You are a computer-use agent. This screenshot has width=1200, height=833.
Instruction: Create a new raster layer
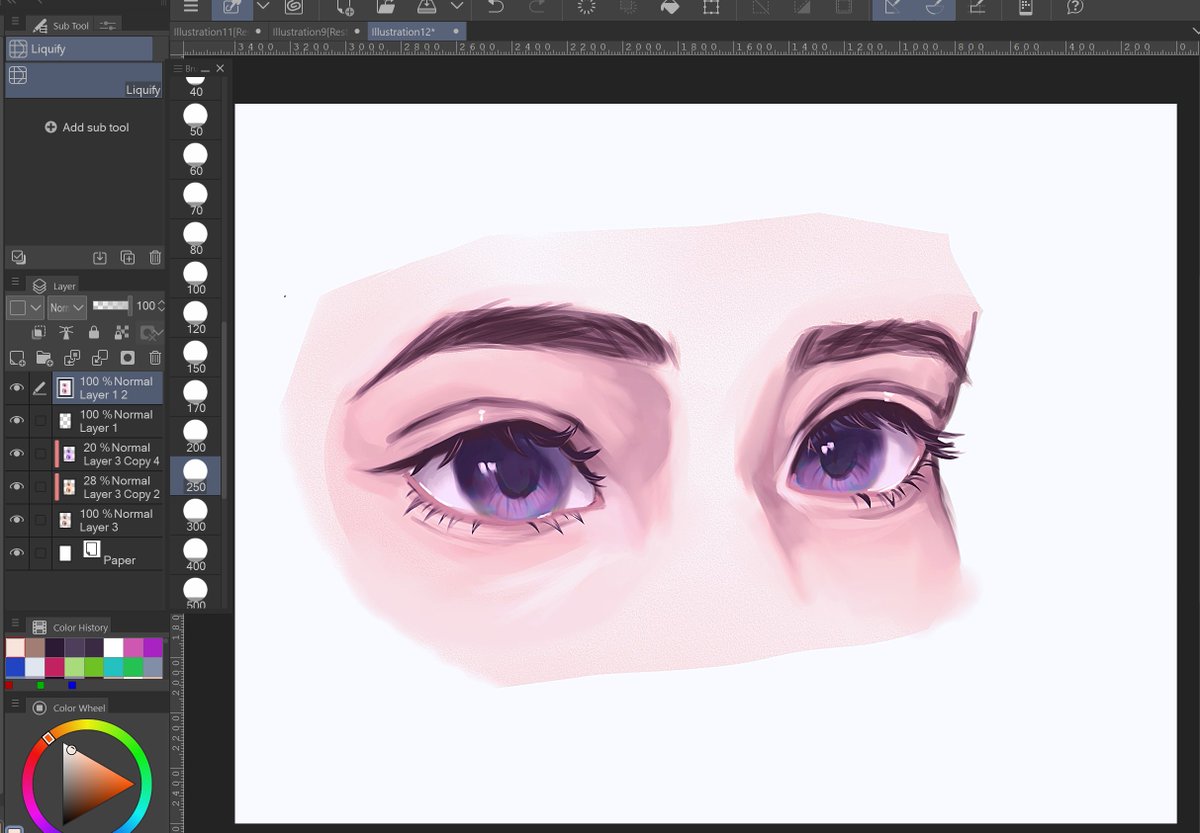click(17, 358)
